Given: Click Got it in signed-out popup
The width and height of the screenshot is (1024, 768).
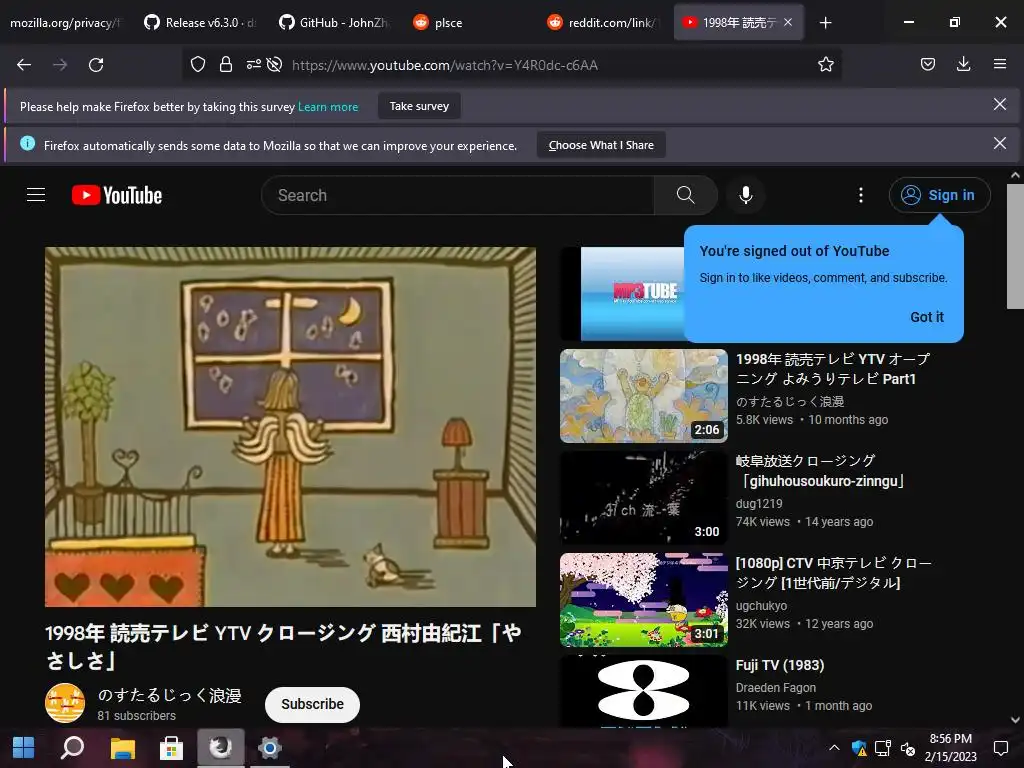Looking at the screenshot, I should 927,317.
